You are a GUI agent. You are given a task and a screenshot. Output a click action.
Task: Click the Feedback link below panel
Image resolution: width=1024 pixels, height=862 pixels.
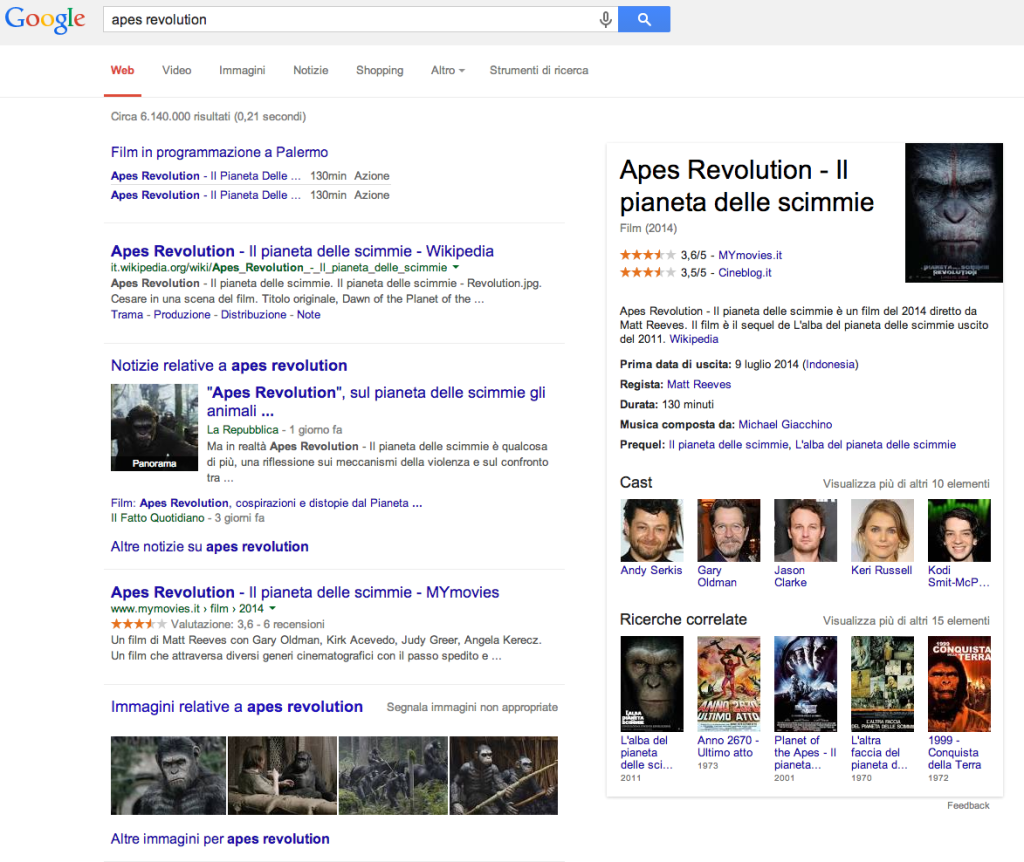click(x=968, y=805)
